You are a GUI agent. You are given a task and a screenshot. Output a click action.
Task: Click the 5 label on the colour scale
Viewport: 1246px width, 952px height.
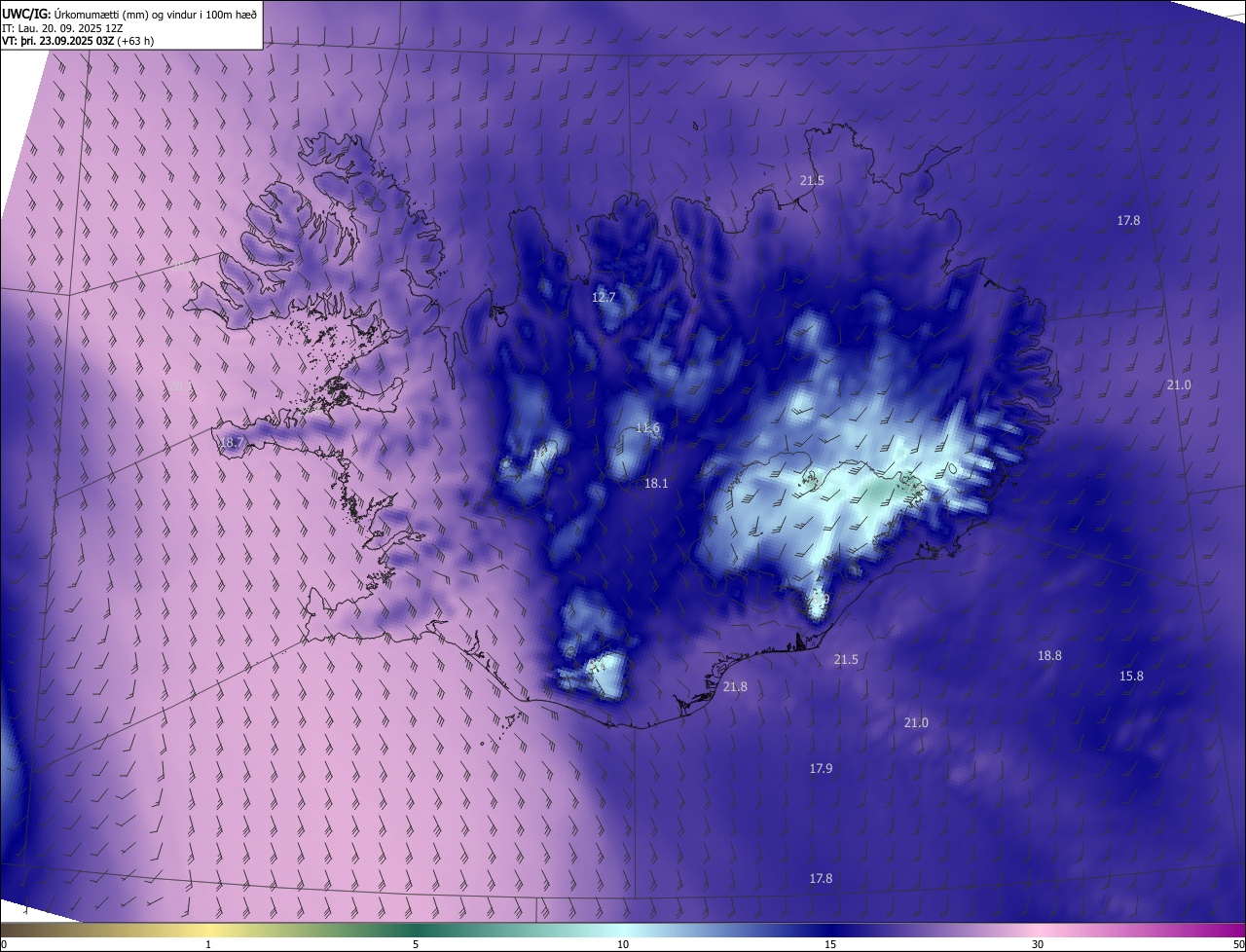coord(416,944)
